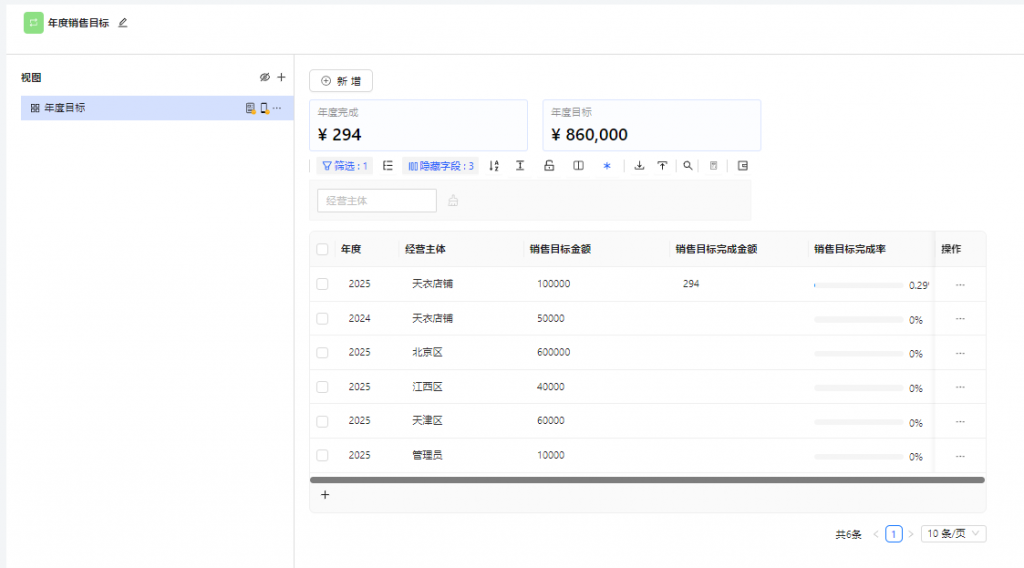Image resolution: width=1024 pixels, height=568 pixels.
Task: Toggle hidden views eye icon in 视图 panel
Action: (264, 77)
